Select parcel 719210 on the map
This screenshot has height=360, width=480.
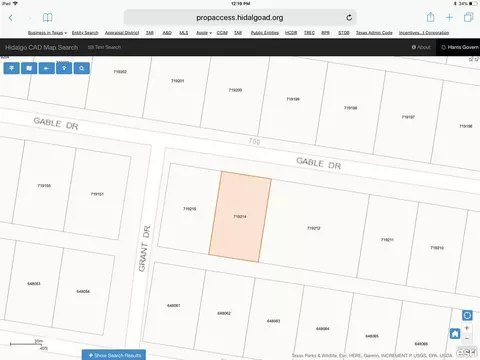[437, 248]
